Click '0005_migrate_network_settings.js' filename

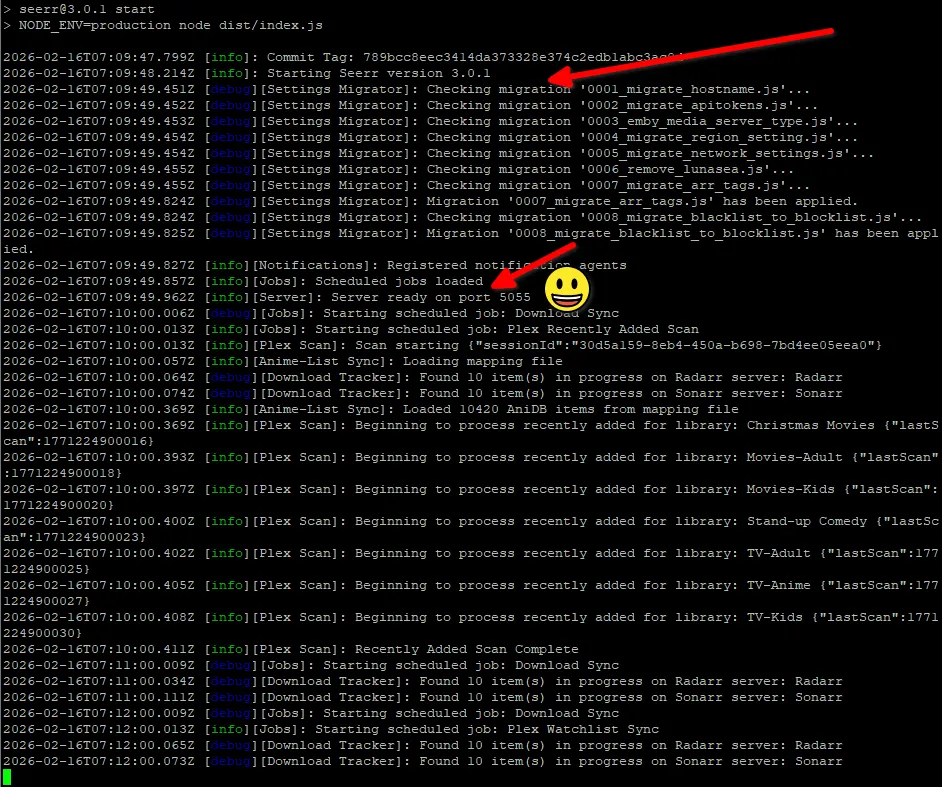point(714,153)
